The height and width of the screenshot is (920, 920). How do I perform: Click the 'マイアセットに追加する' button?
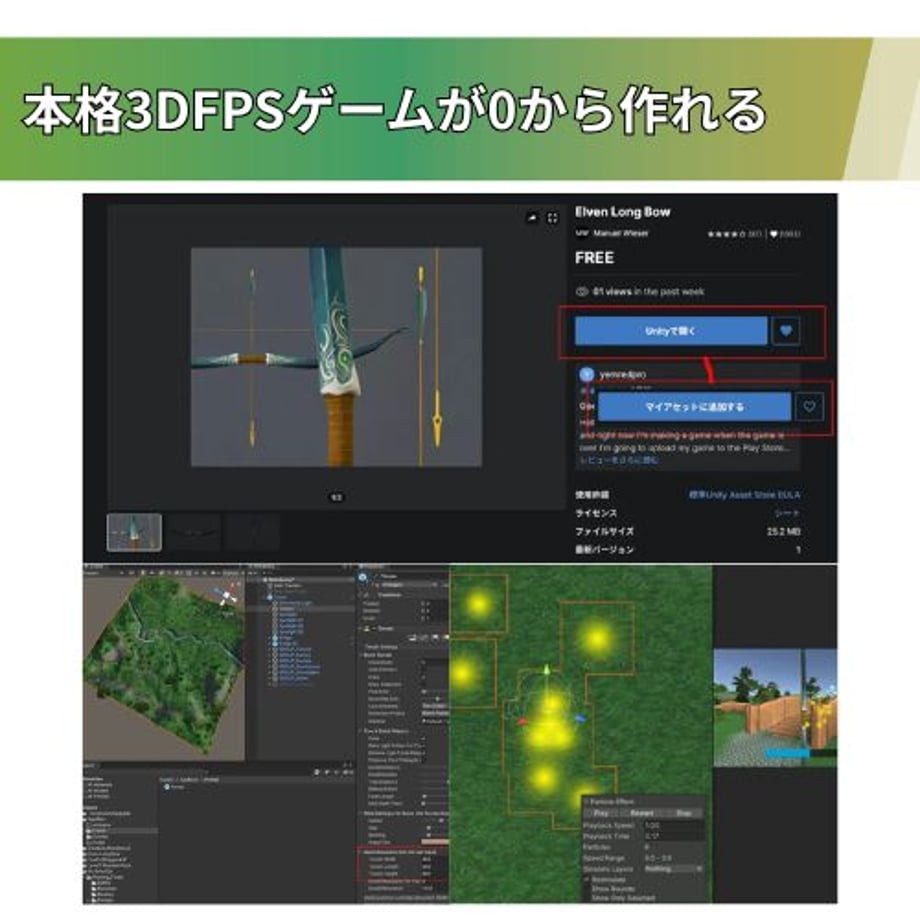click(x=694, y=407)
